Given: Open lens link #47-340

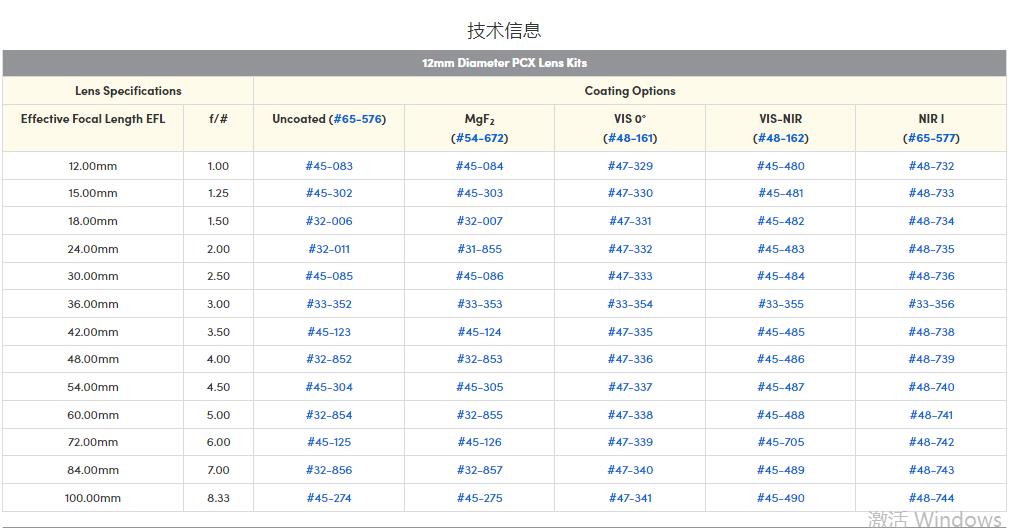Looking at the screenshot, I should (x=630, y=470).
